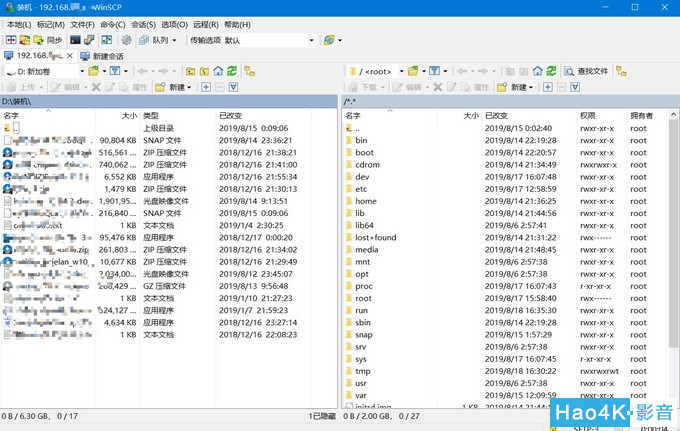
Task: Click local select files plus icon
Action: tap(206, 87)
